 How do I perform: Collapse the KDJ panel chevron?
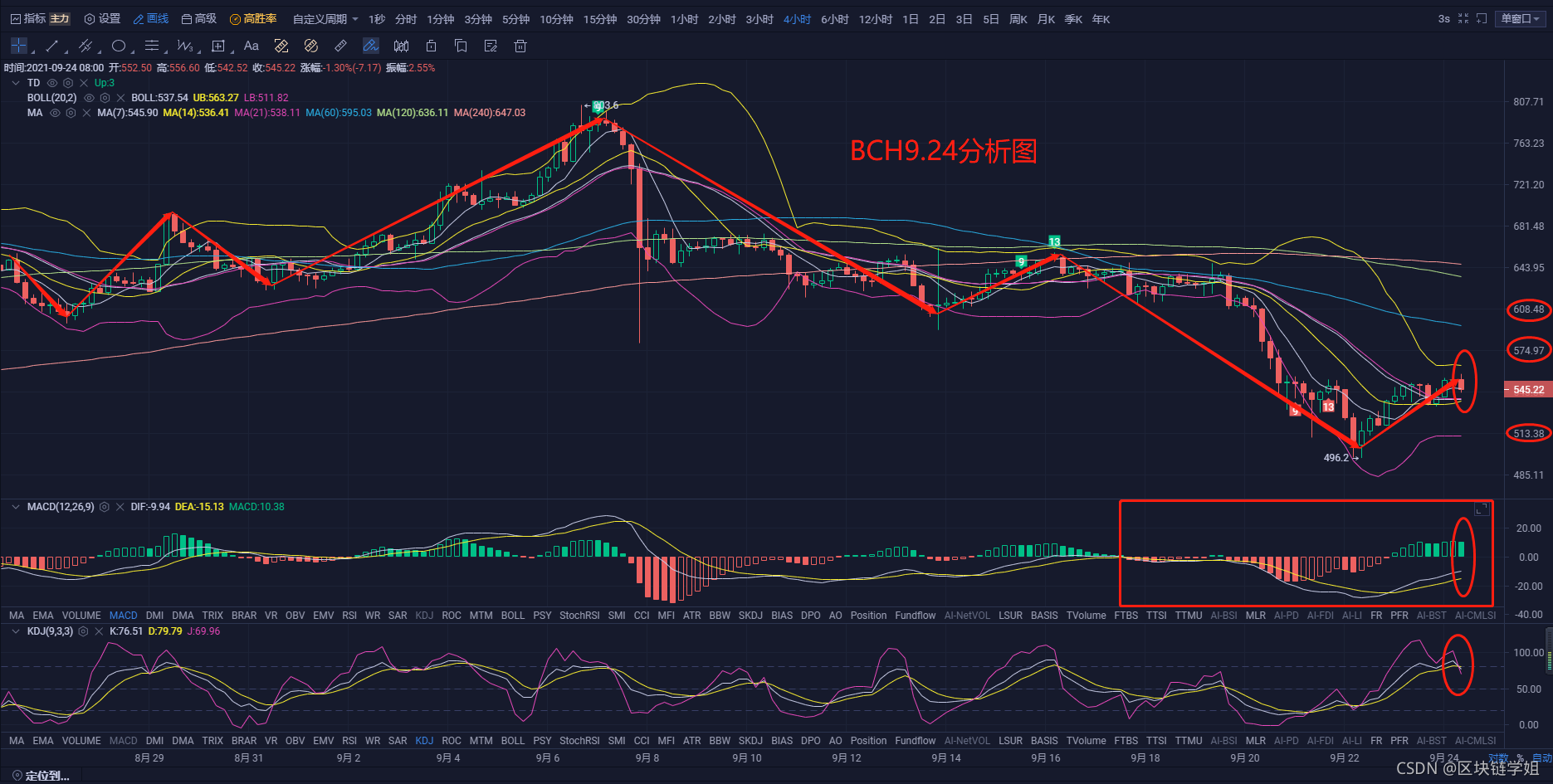[16, 631]
